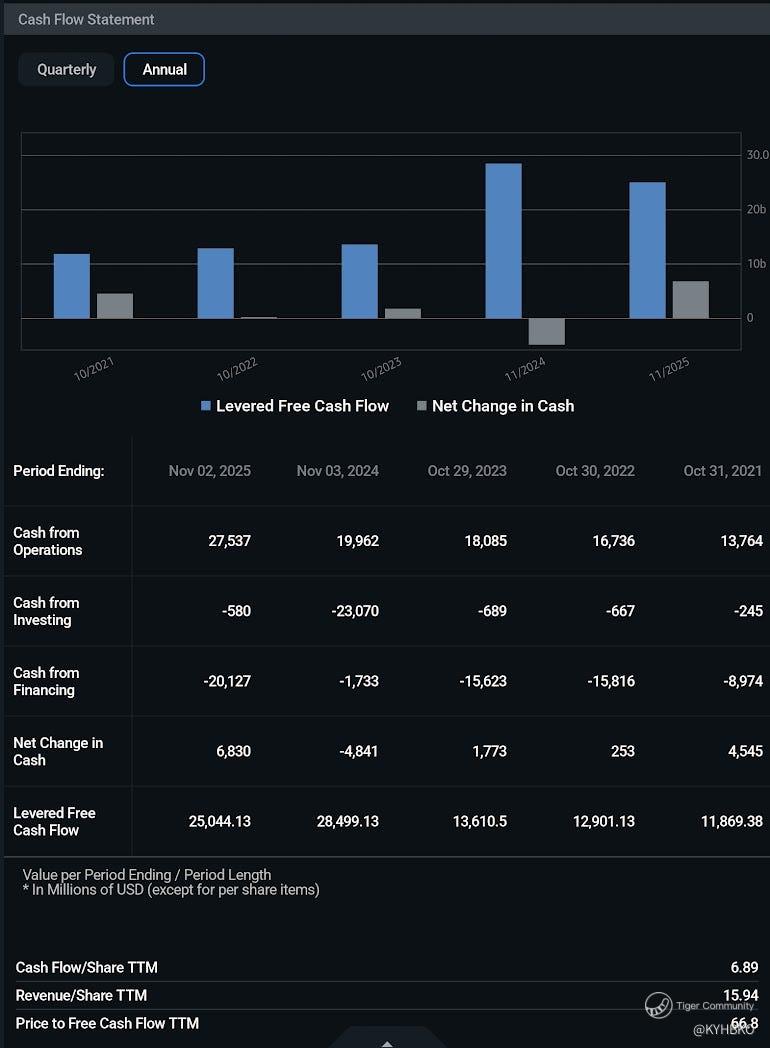Click the -23,070 cash from investing value
Image resolution: width=770 pixels, height=1048 pixels.
point(355,611)
